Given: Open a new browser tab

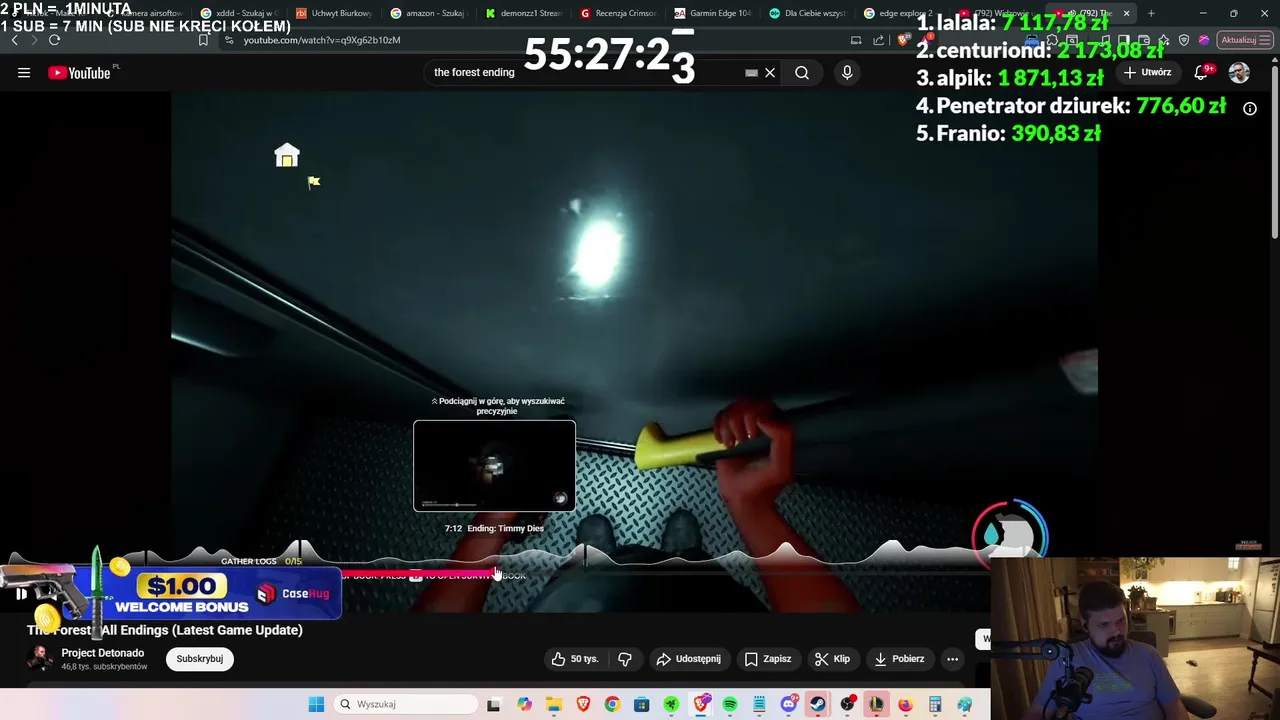Looking at the screenshot, I should (x=1151, y=13).
